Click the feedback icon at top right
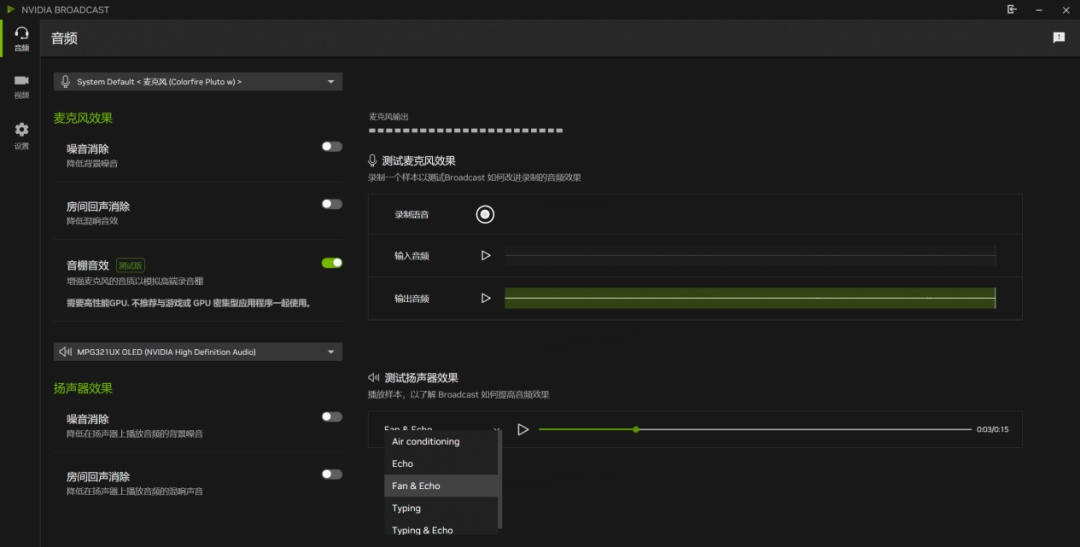1080x547 pixels. 1059,38
